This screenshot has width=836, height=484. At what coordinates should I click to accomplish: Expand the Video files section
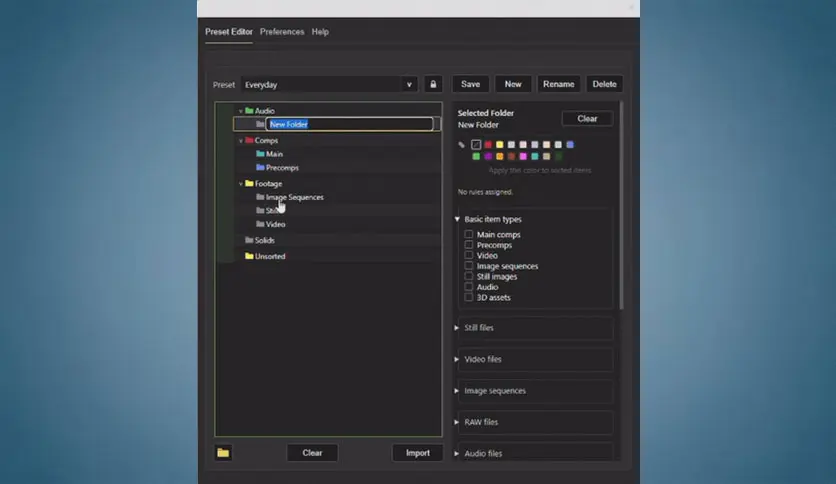[457, 359]
